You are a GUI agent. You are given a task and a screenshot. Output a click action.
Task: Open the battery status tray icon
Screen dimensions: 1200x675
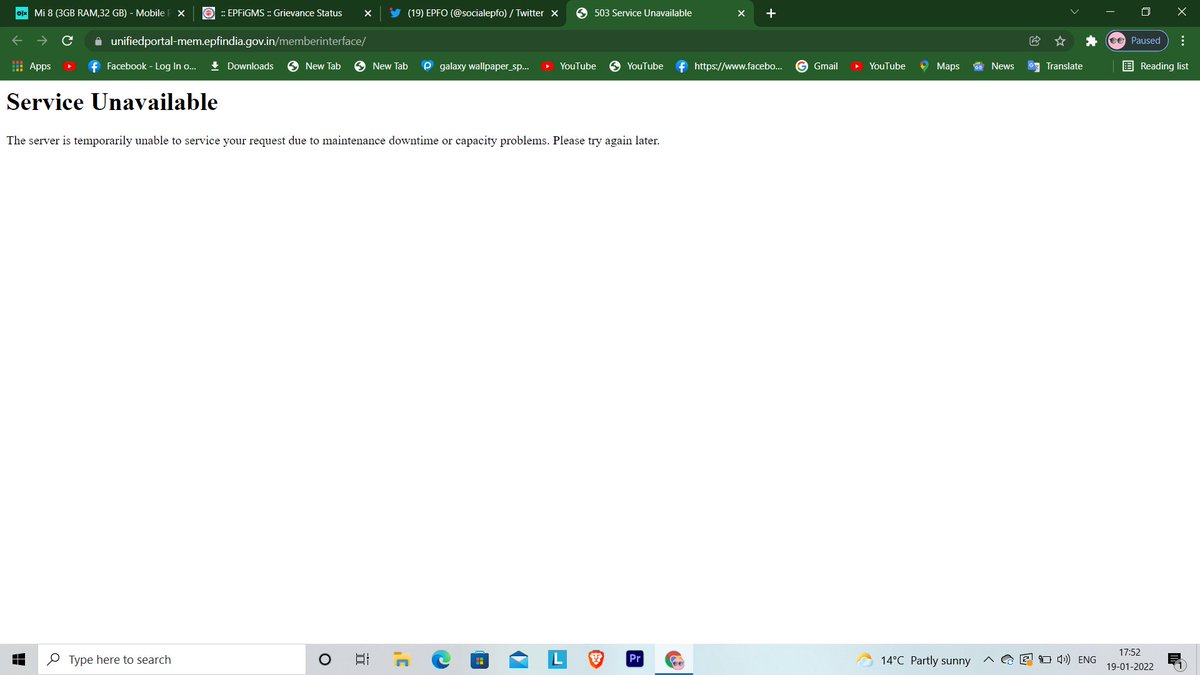pyautogui.click(x=1044, y=660)
